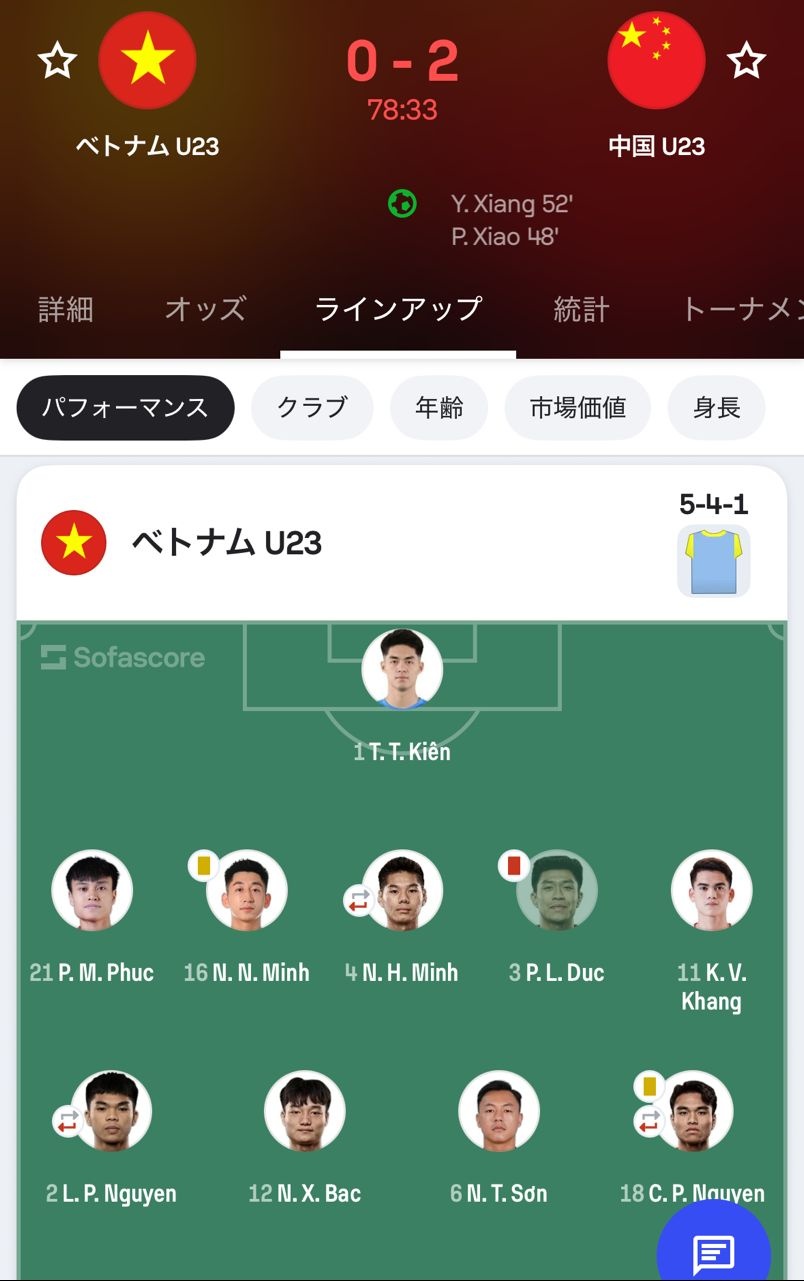Tap the Sofascore logo on the pitch
This screenshot has width=804, height=1281.
tap(123, 657)
